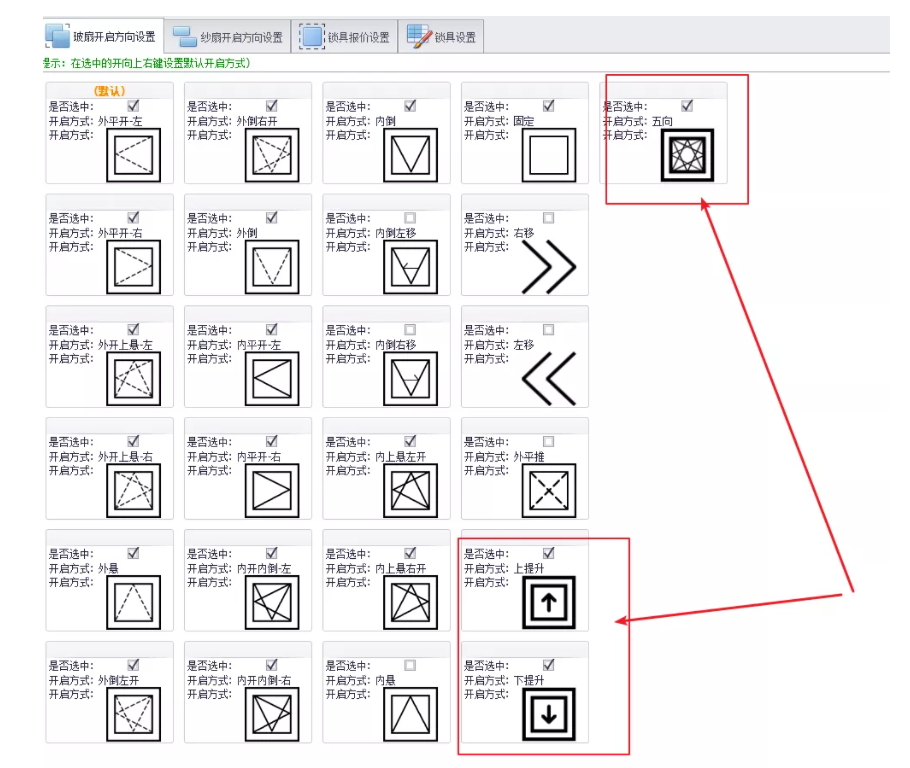Select the 玻扇开启方向设置 tab
Viewport: 910px width, 768px height.
coord(101,38)
